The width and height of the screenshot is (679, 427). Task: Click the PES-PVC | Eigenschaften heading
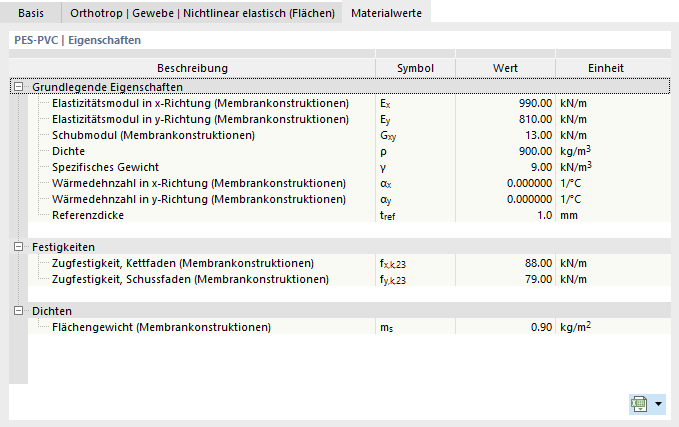coord(78,40)
